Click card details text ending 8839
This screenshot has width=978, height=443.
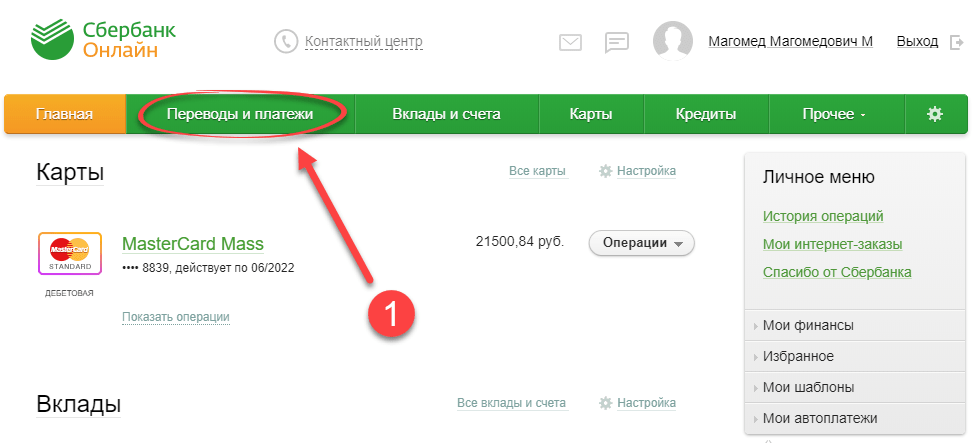pos(209,268)
